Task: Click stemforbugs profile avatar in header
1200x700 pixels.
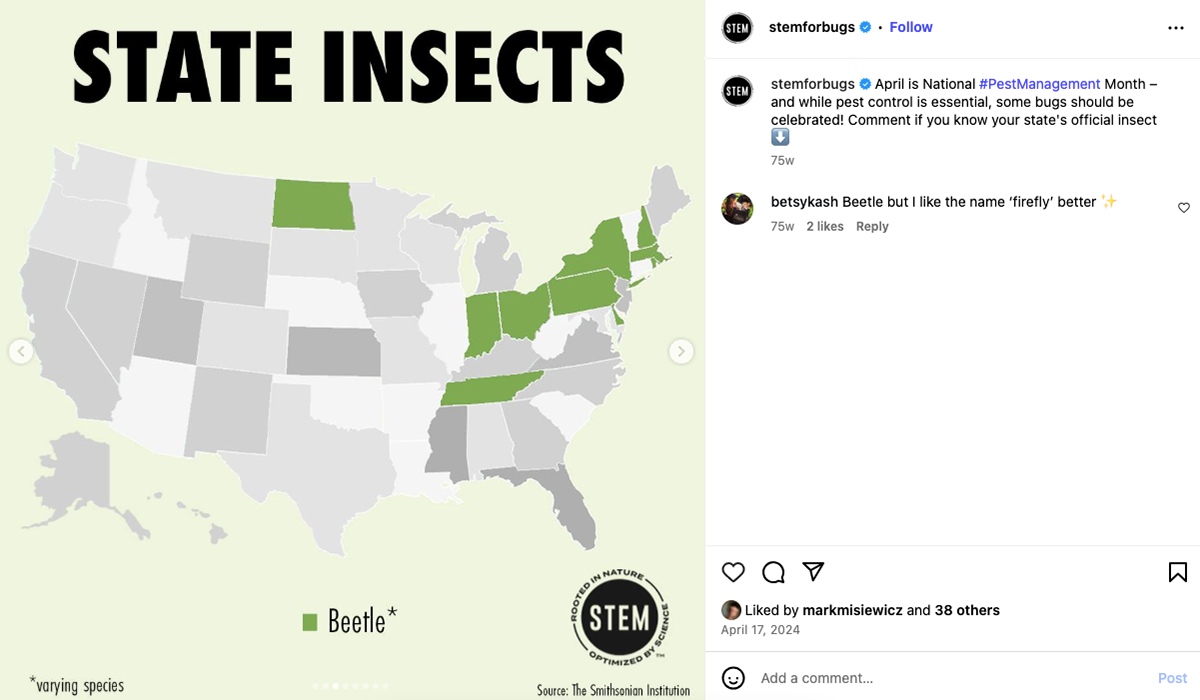Action: [737, 28]
